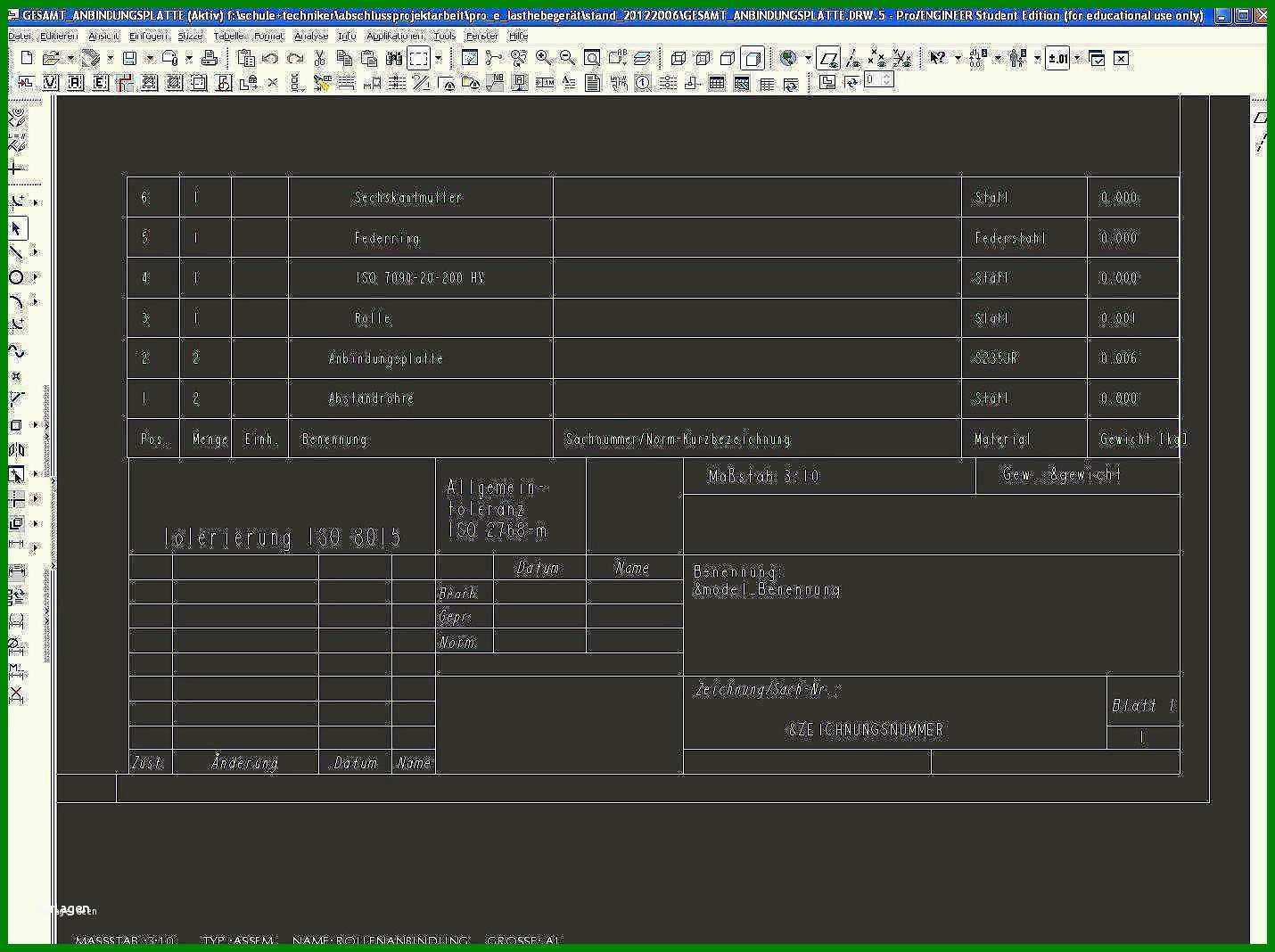Viewport: 1275px width, 952px height.
Task: Open the Editieren menu
Action: [58, 36]
